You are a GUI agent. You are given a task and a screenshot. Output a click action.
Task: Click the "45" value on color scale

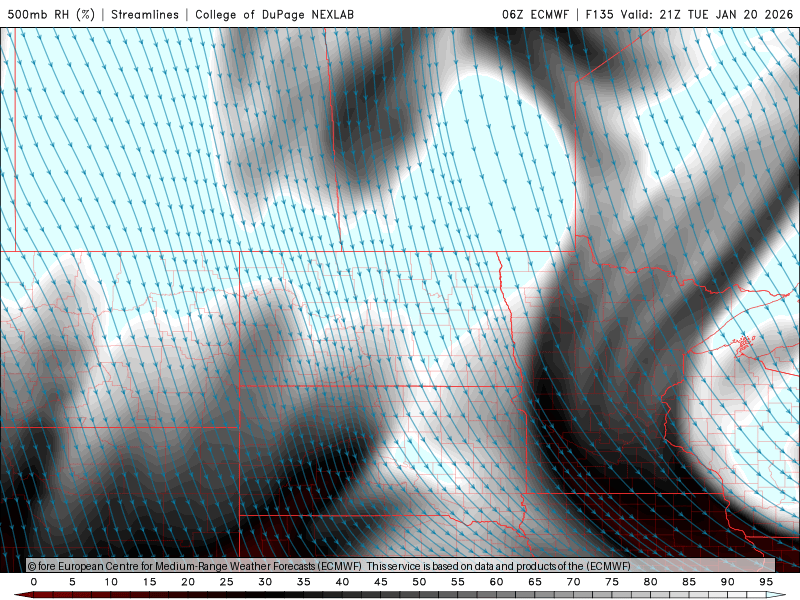point(381,582)
